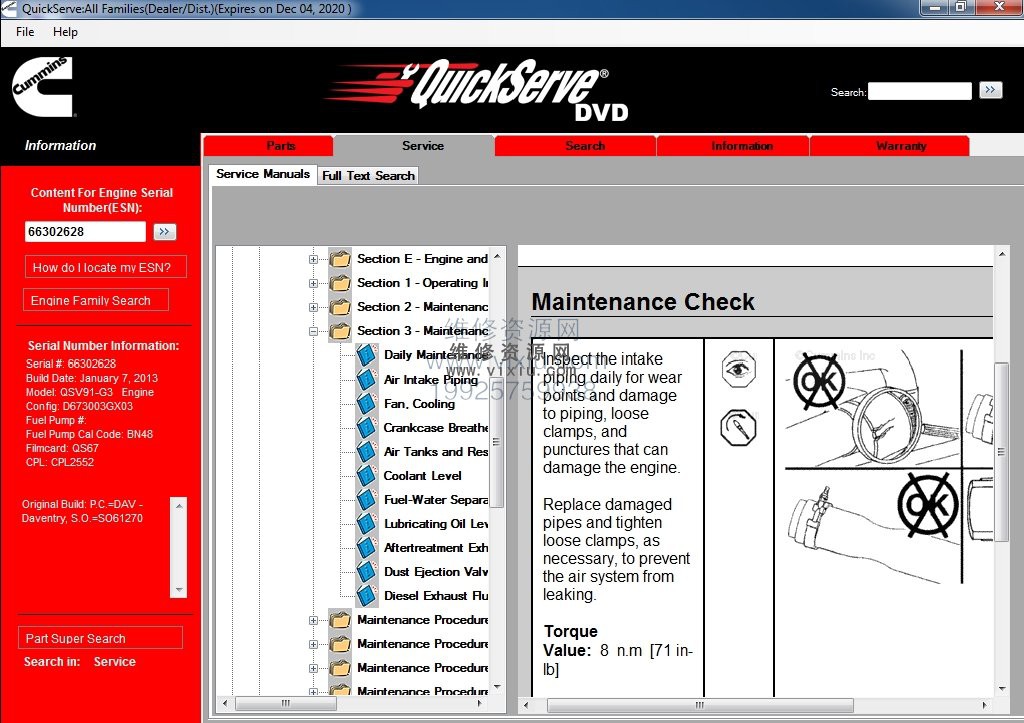
Task: Click the eye inspection symbol icon
Action: click(x=739, y=370)
